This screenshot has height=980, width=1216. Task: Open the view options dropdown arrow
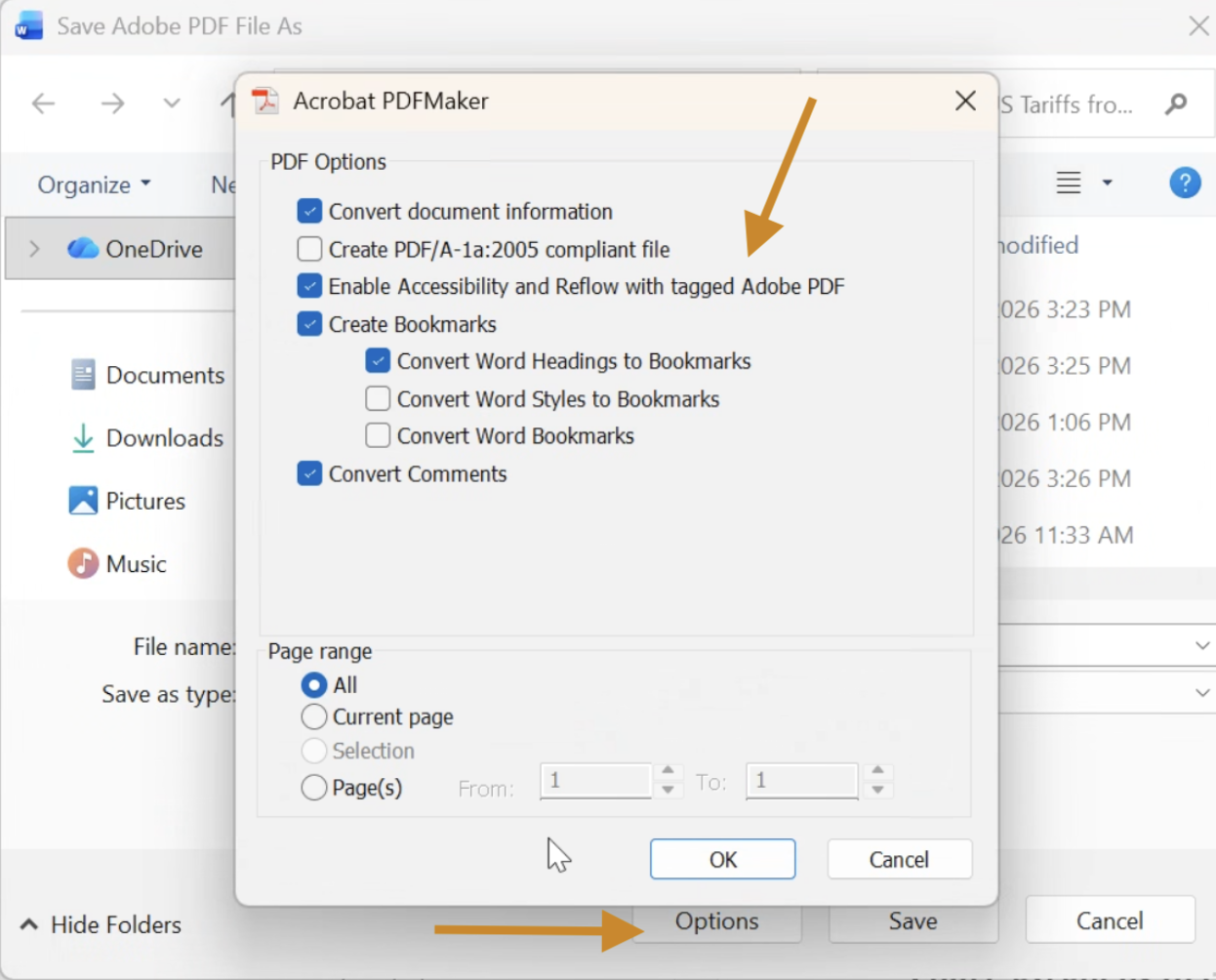click(x=1107, y=183)
